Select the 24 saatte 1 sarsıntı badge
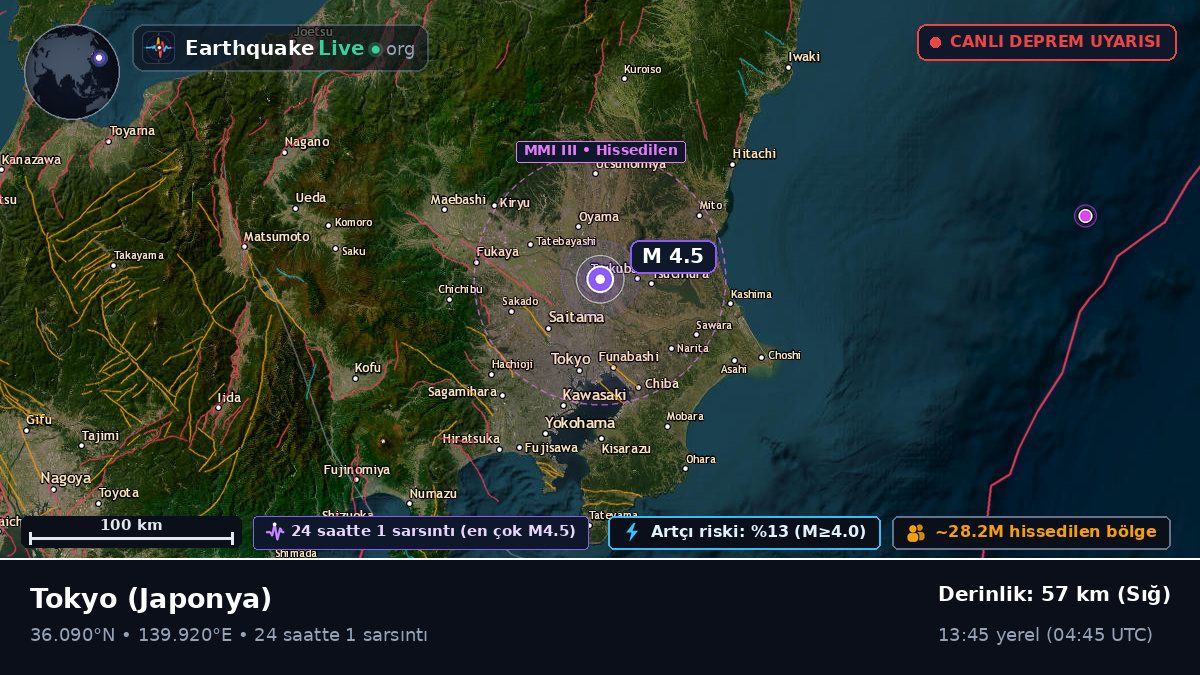Viewport: 1200px width, 675px height. click(x=421, y=532)
